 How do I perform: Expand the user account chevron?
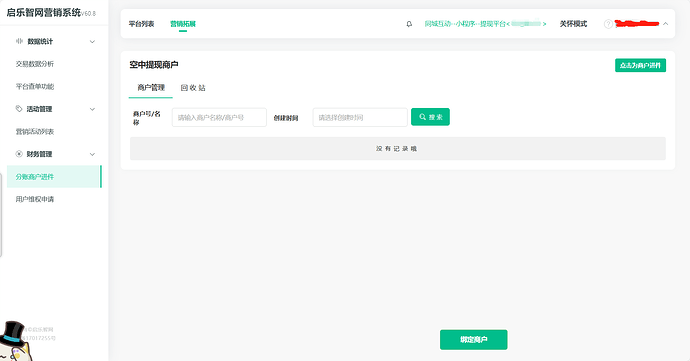(665, 24)
